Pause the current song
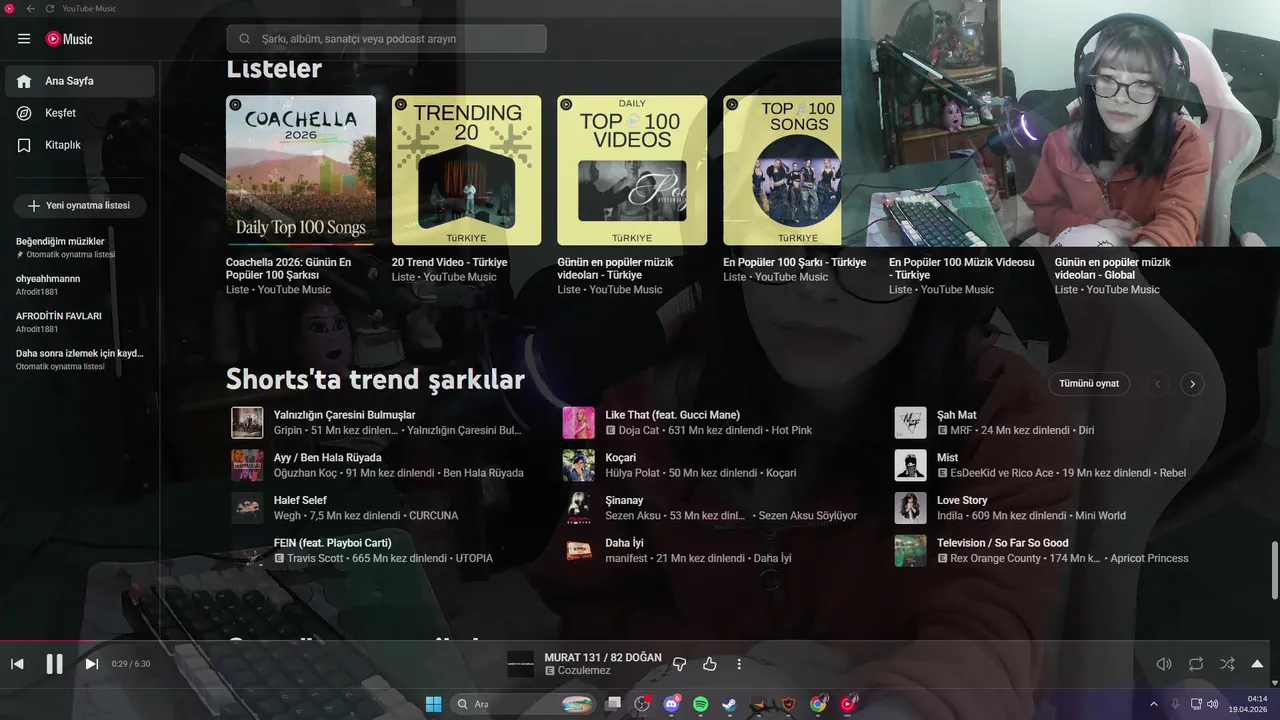The height and width of the screenshot is (720, 1280). point(55,664)
